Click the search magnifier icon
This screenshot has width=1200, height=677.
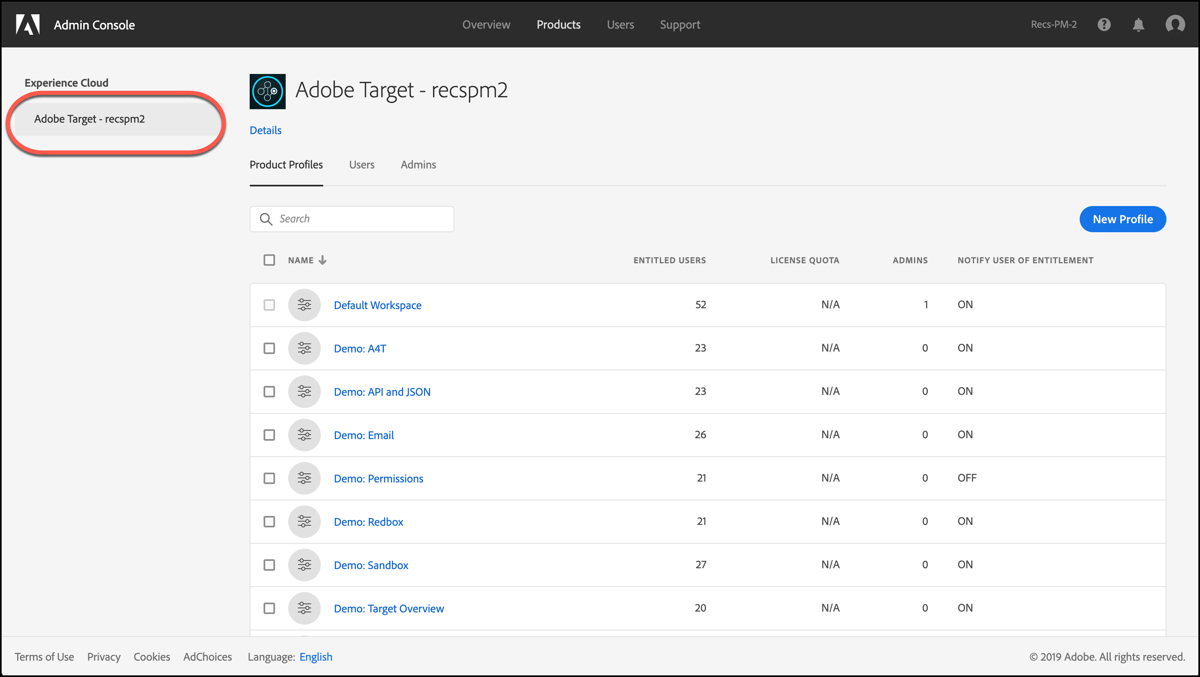coord(266,218)
